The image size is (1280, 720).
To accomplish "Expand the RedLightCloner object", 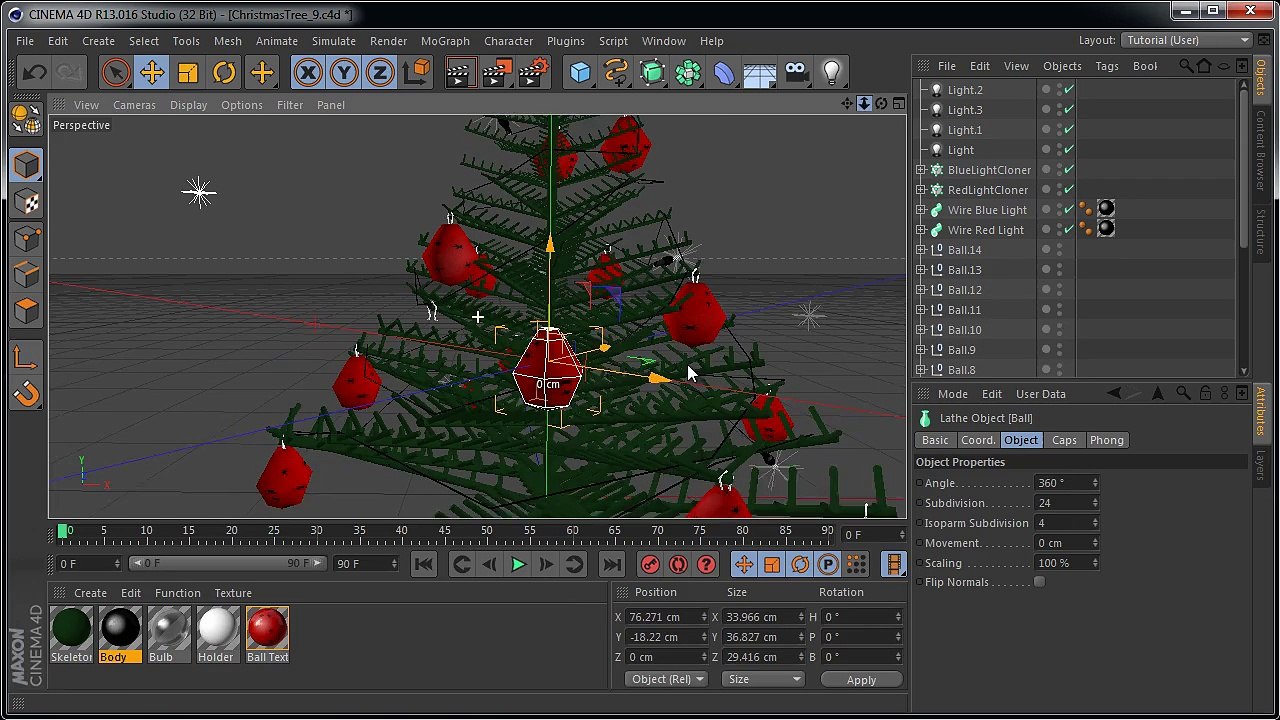I will (921, 190).
